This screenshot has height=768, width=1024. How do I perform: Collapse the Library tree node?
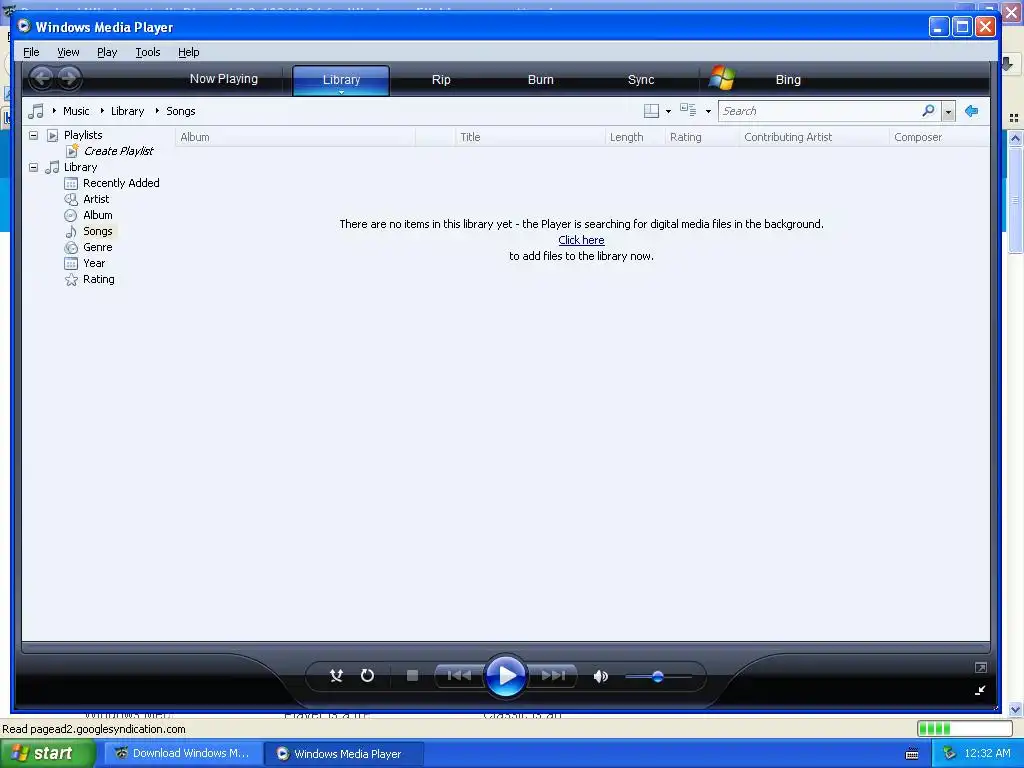coord(33,167)
